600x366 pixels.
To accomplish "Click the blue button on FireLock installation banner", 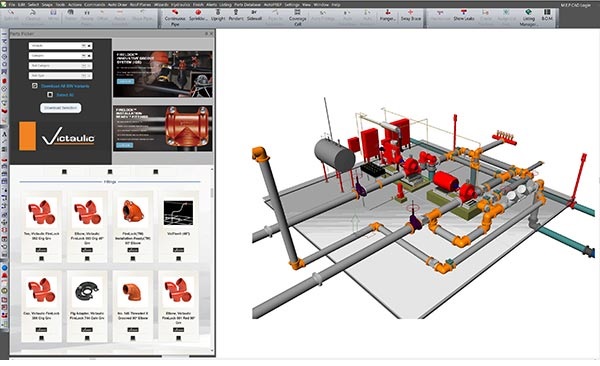I will pos(125,145).
